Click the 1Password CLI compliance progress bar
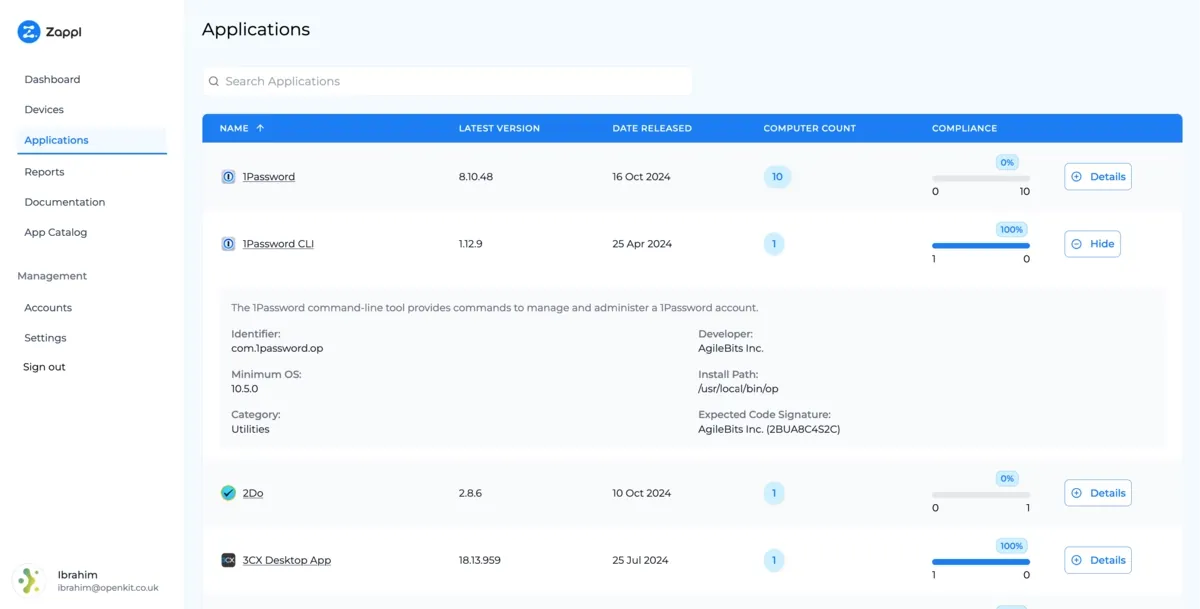1200x609 pixels. point(980,244)
